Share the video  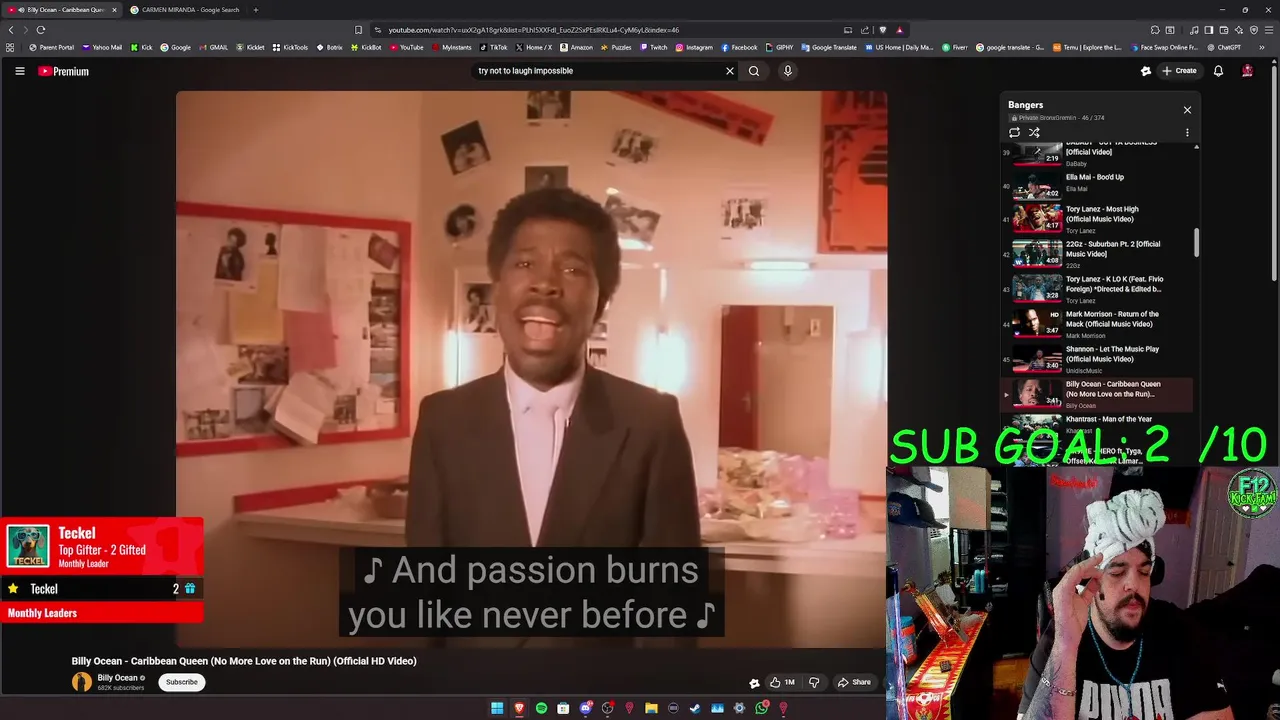coord(854,682)
